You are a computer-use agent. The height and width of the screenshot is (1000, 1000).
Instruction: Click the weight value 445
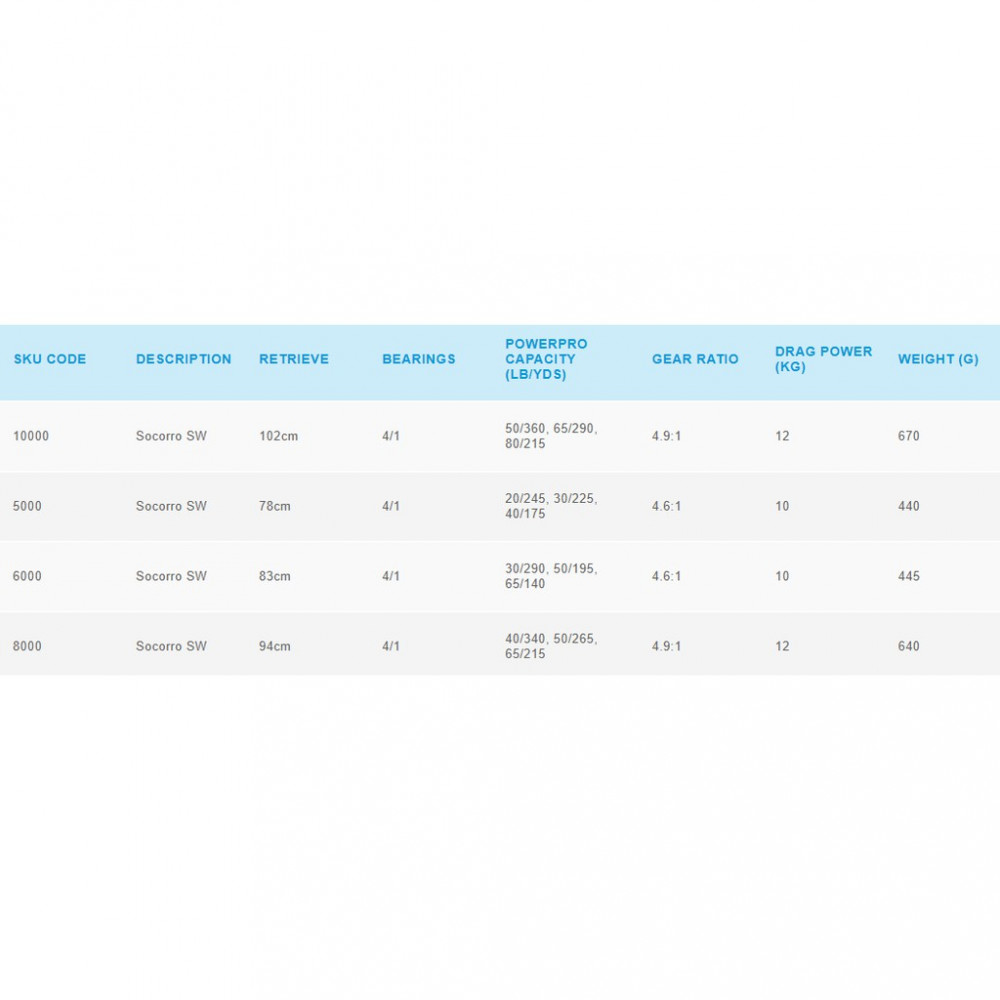point(909,576)
